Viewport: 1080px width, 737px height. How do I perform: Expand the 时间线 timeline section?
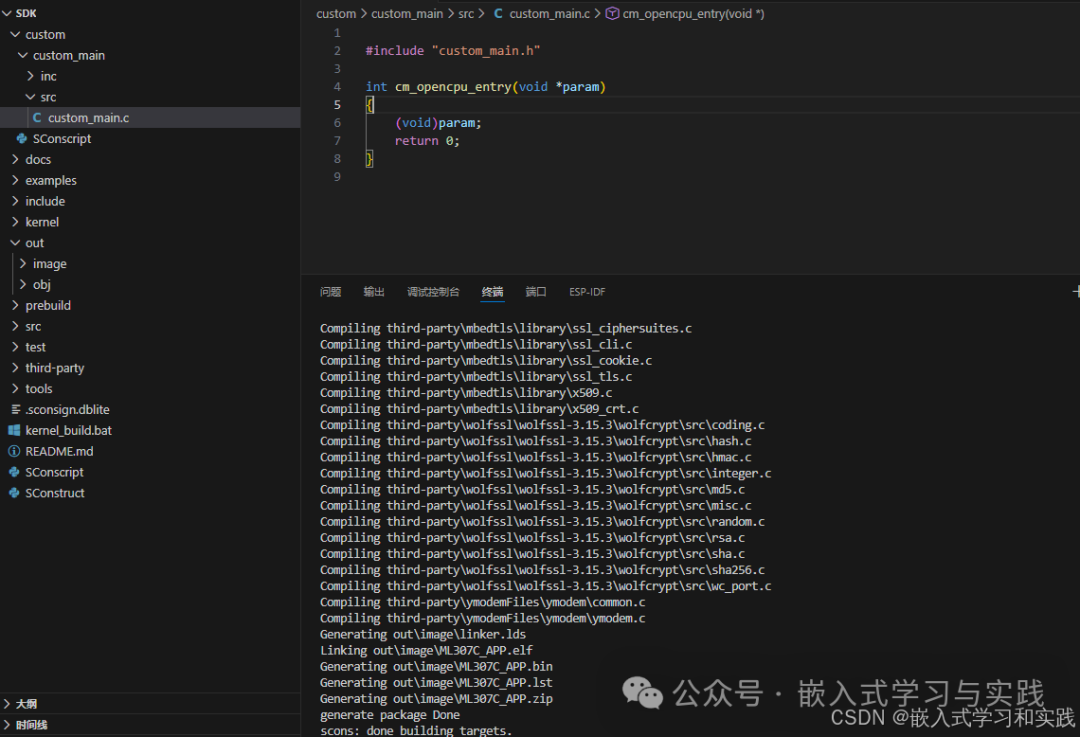tap(7, 725)
